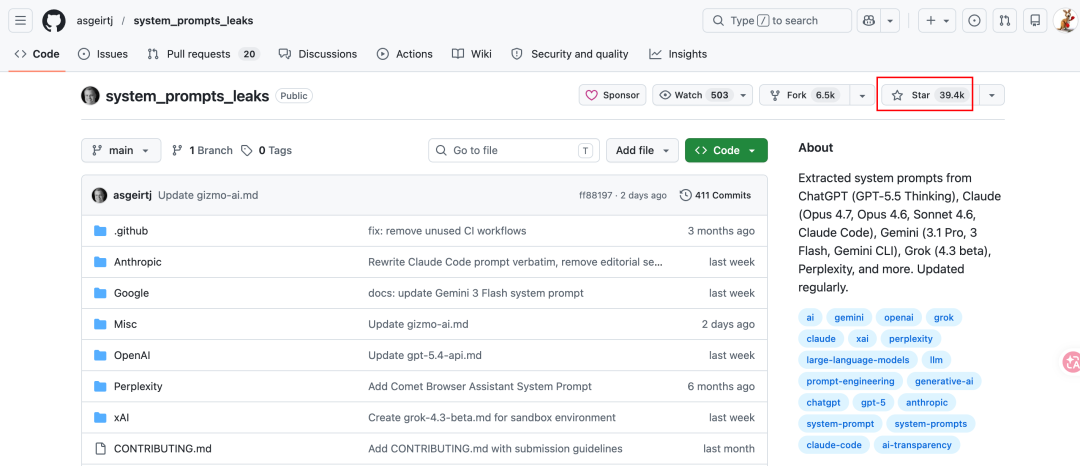The width and height of the screenshot is (1080, 466).
Task: Click the Anthropic folder icon
Action: pyautogui.click(x=101, y=262)
